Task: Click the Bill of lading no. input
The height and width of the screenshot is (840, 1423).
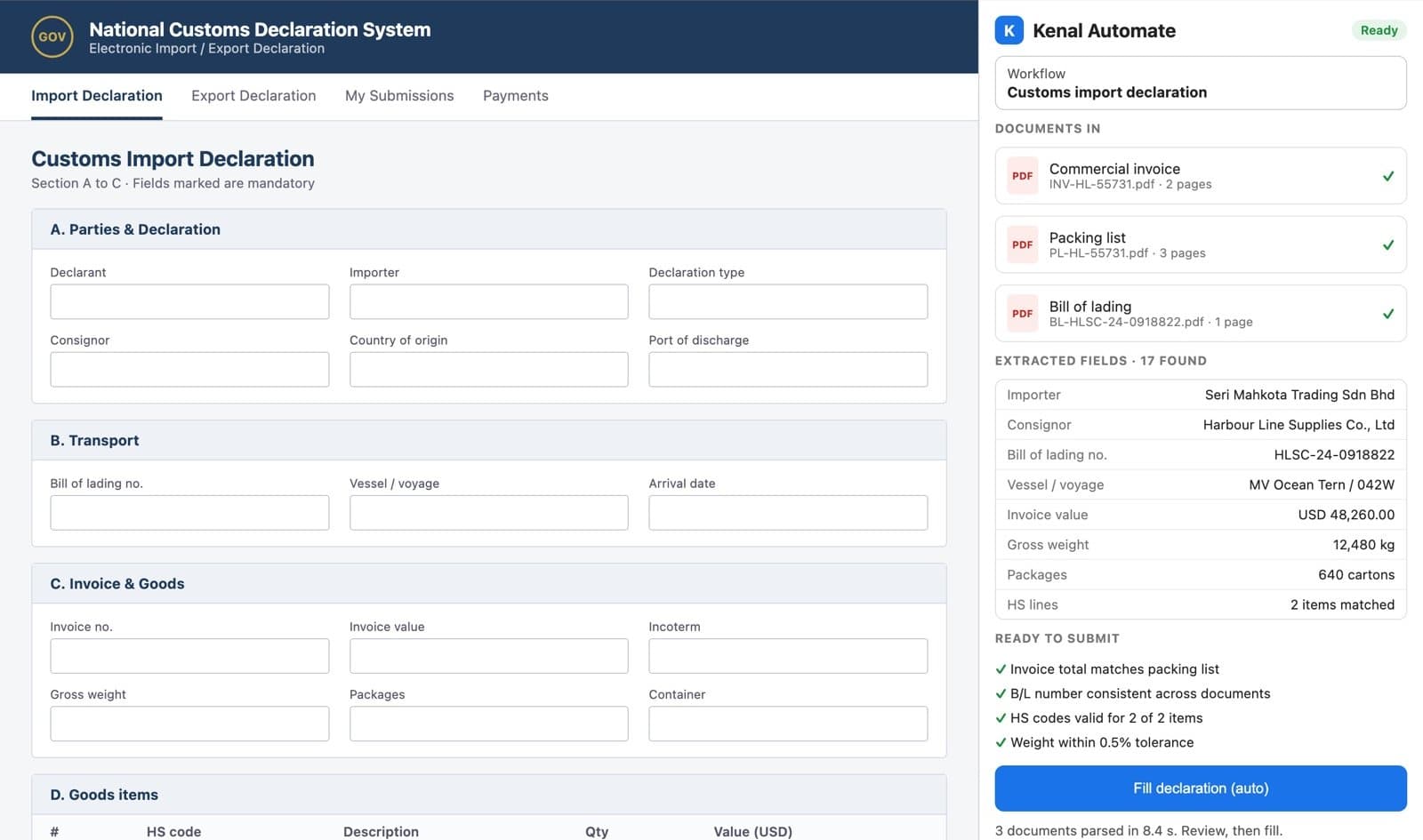Action: (x=189, y=513)
